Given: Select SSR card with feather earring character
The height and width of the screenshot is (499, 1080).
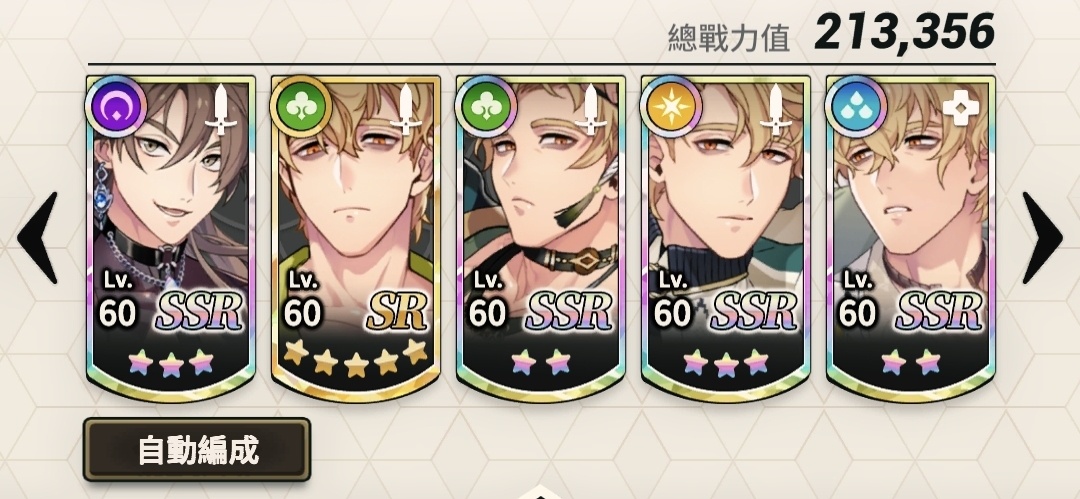Looking at the screenshot, I should point(541,238).
